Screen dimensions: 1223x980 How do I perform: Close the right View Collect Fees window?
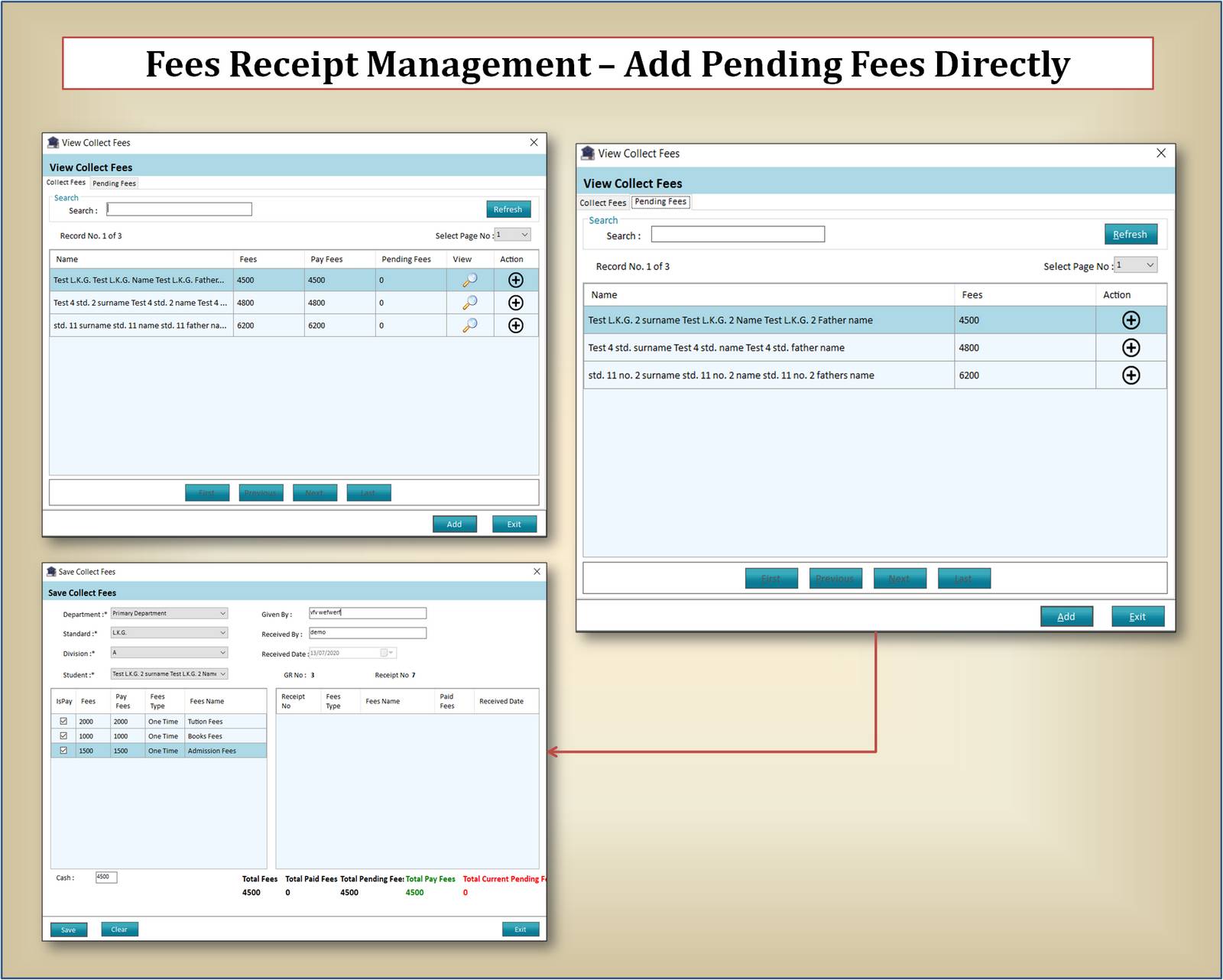[x=1161, y=153]
